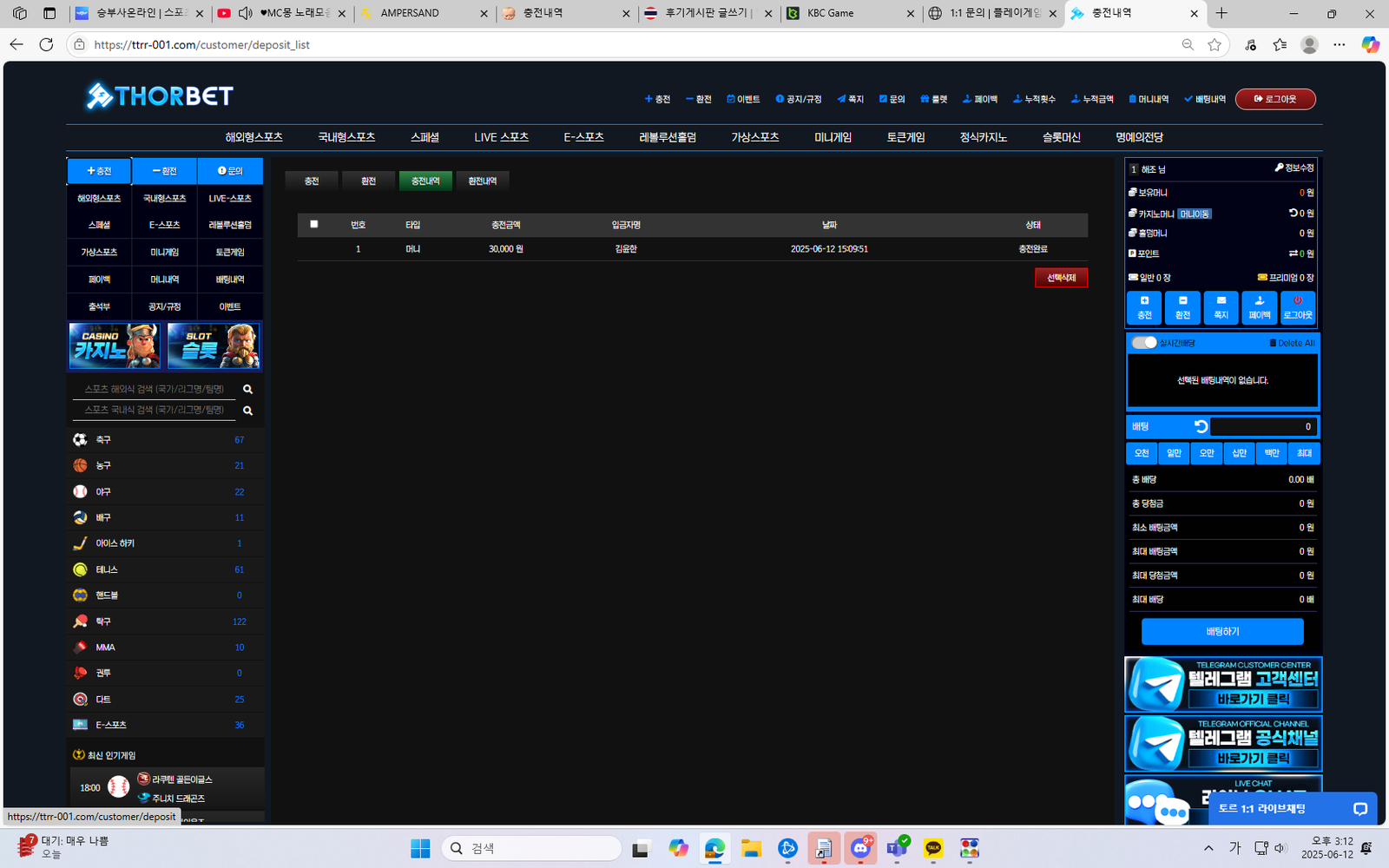Click the soccer ball icon in sports list
This screenshot has height=868, width=1389.
80,440
